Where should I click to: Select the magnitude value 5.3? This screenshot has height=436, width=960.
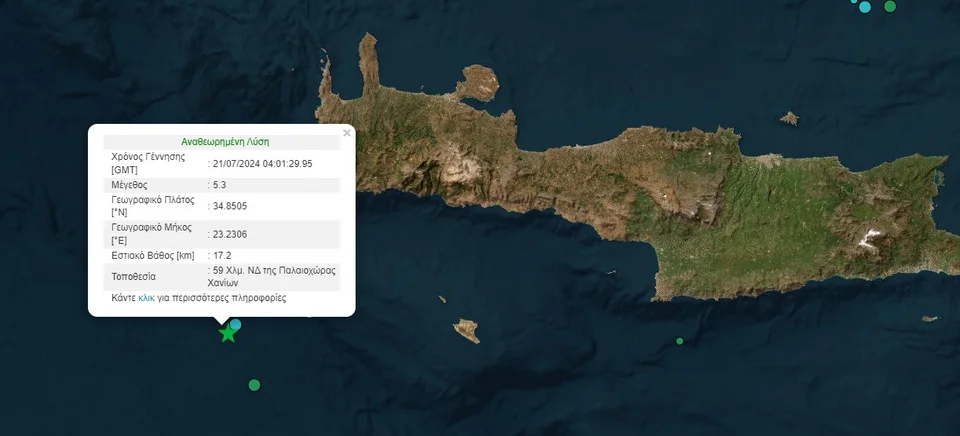pos(222,184)
